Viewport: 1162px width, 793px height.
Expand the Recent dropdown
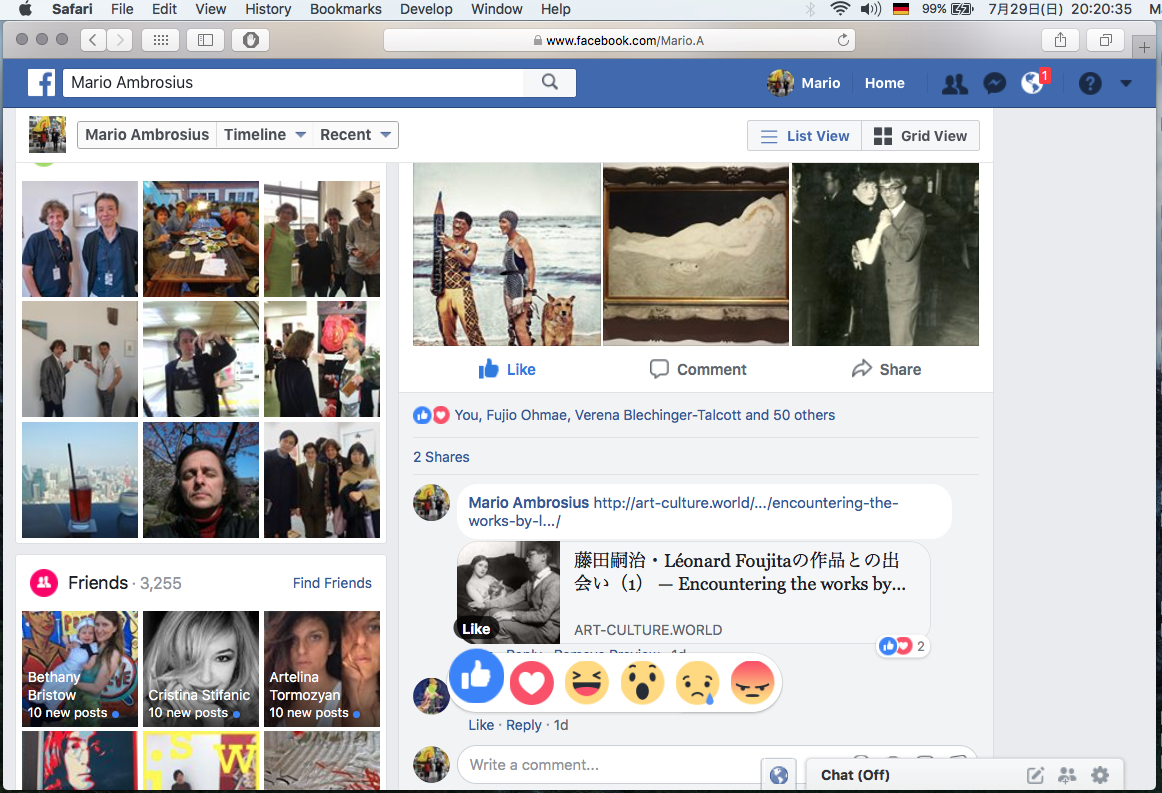(355, 135)
